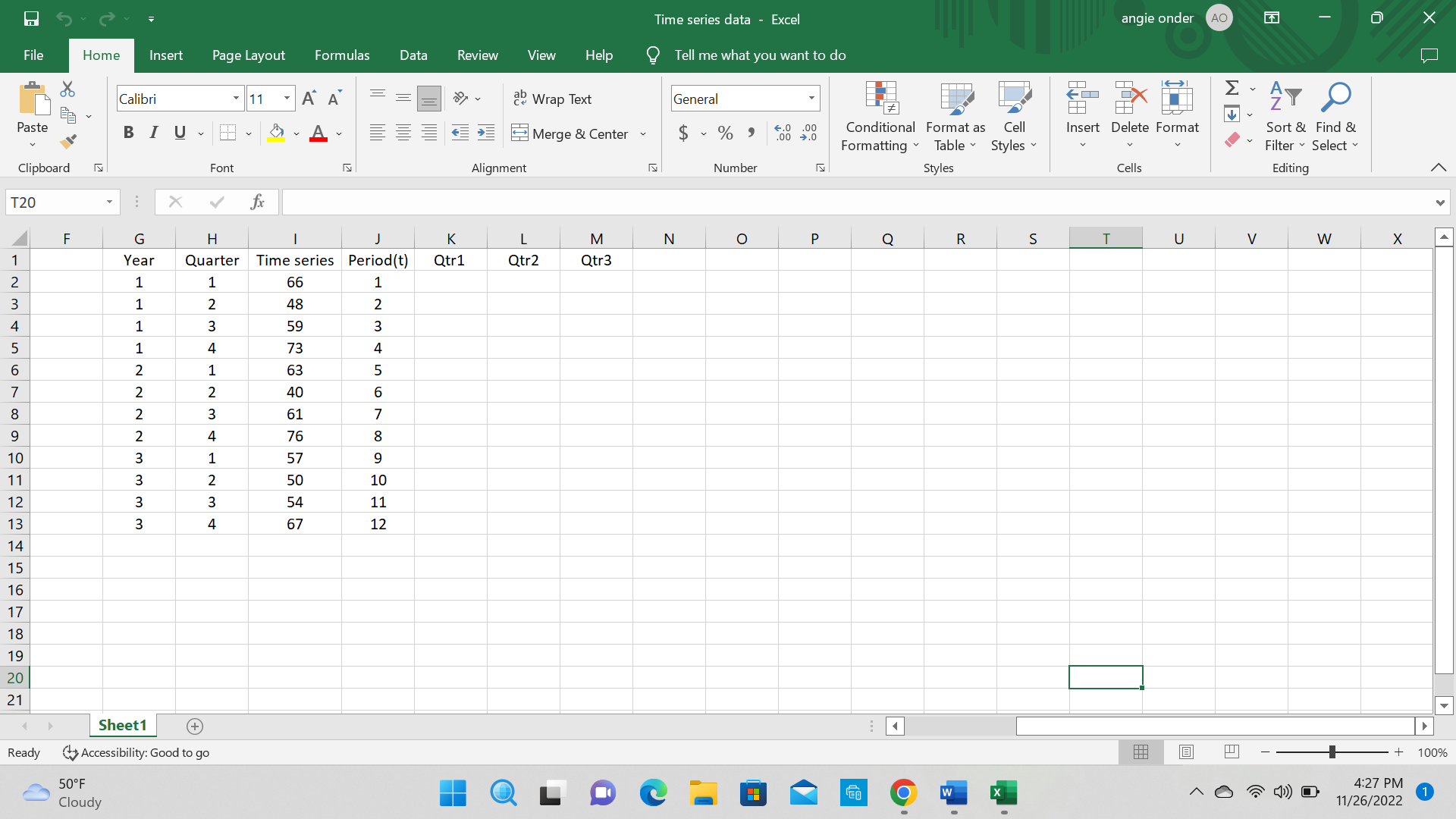Image resolution: width=1456 pixels, height=819 pixels.
Task: Expand the Name Box dropdown arrow
Action: (x=109, y=202)
